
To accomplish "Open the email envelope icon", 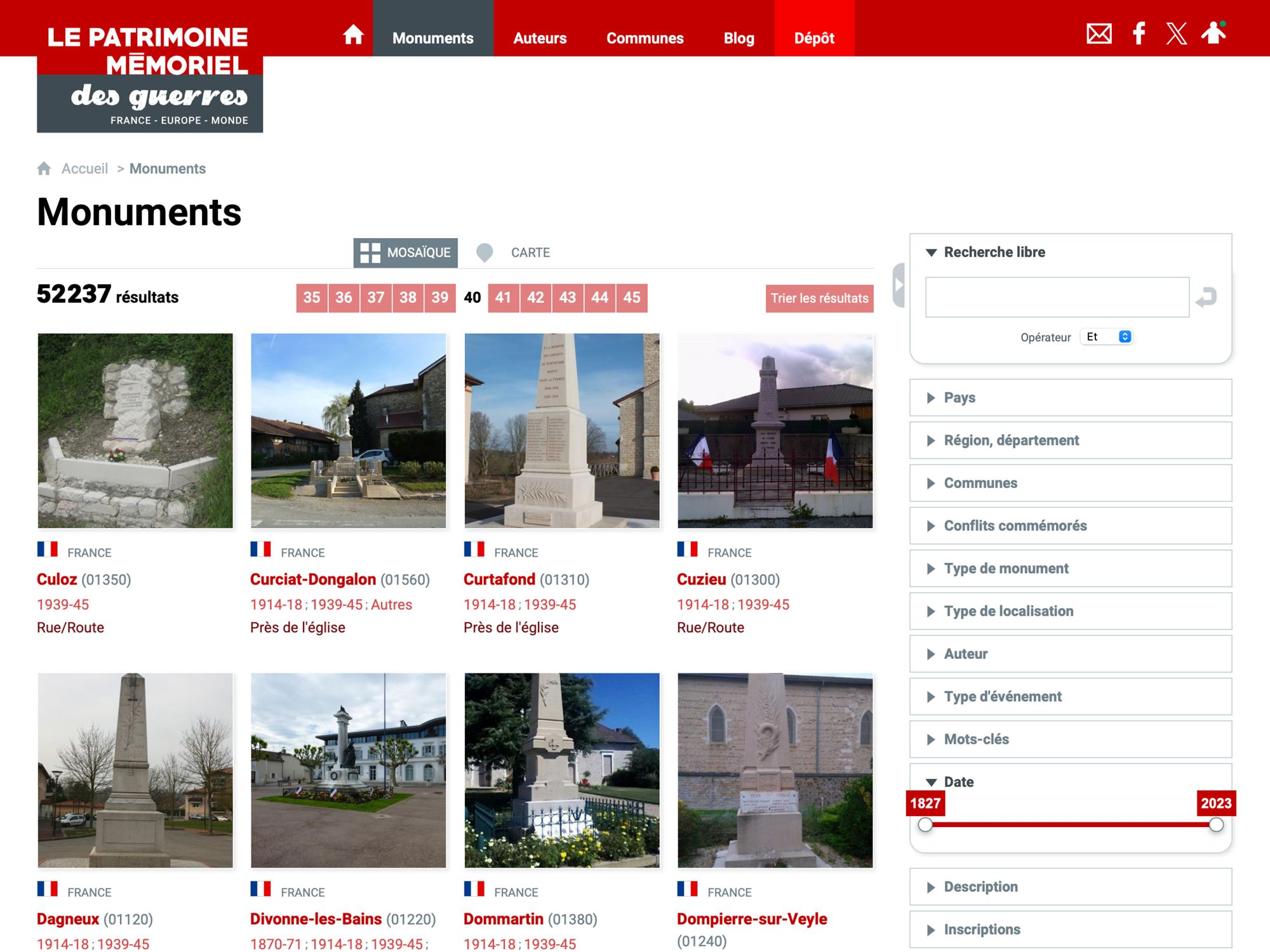I will (1099, 34).
